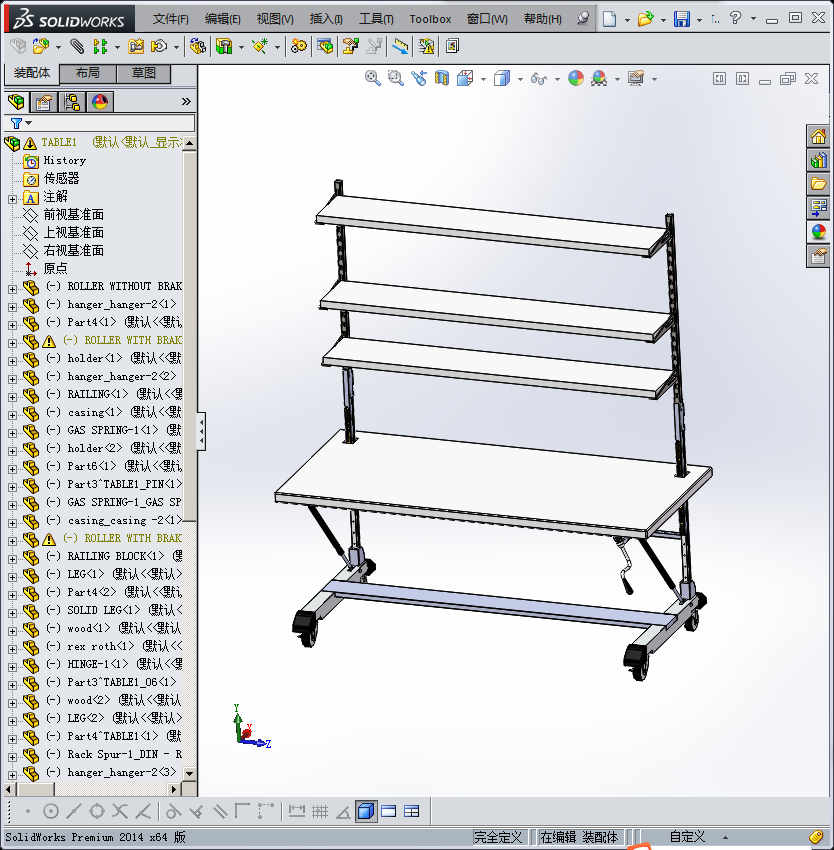The height and width of the screenshot is (850, 834).
Task: Toggle the circle snap icon in bottom toolbar
Action: (50, 812)
